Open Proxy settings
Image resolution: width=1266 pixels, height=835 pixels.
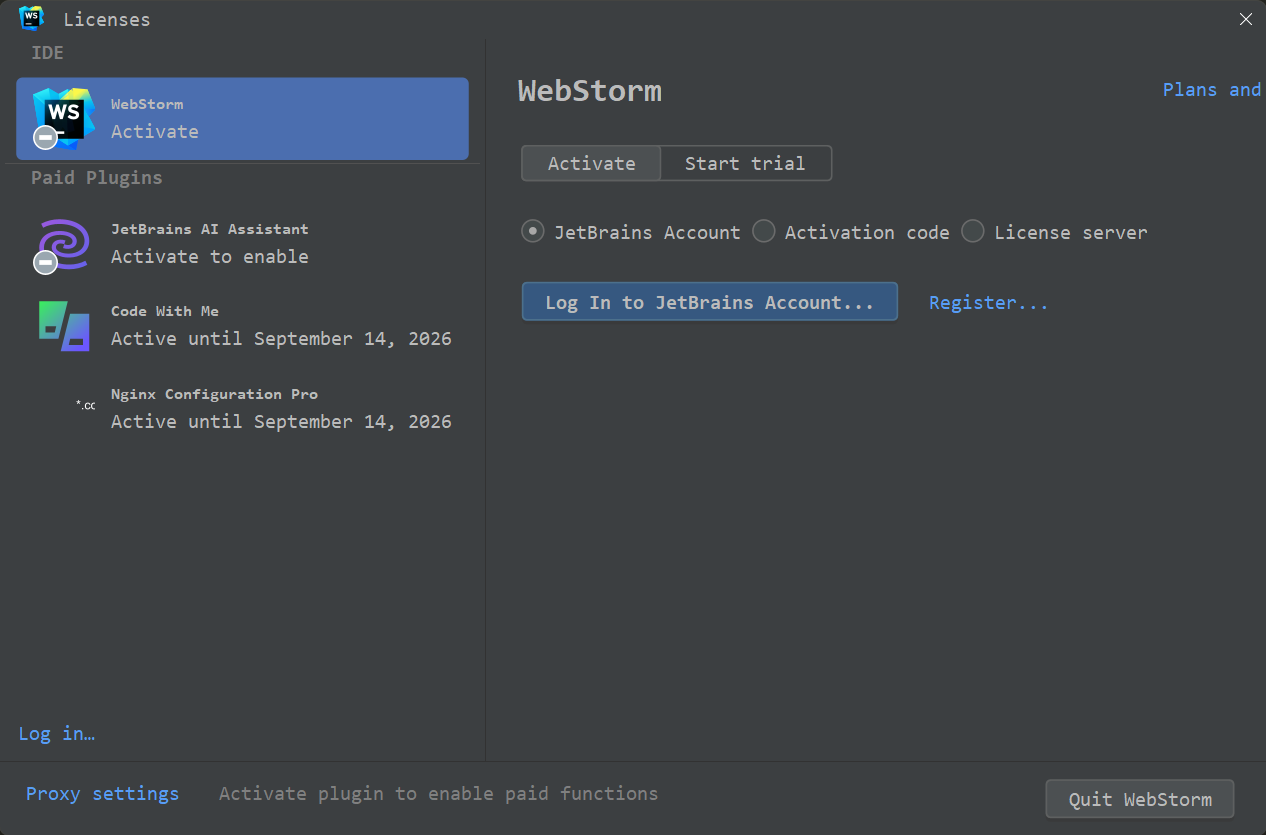[x=102, y=793]
